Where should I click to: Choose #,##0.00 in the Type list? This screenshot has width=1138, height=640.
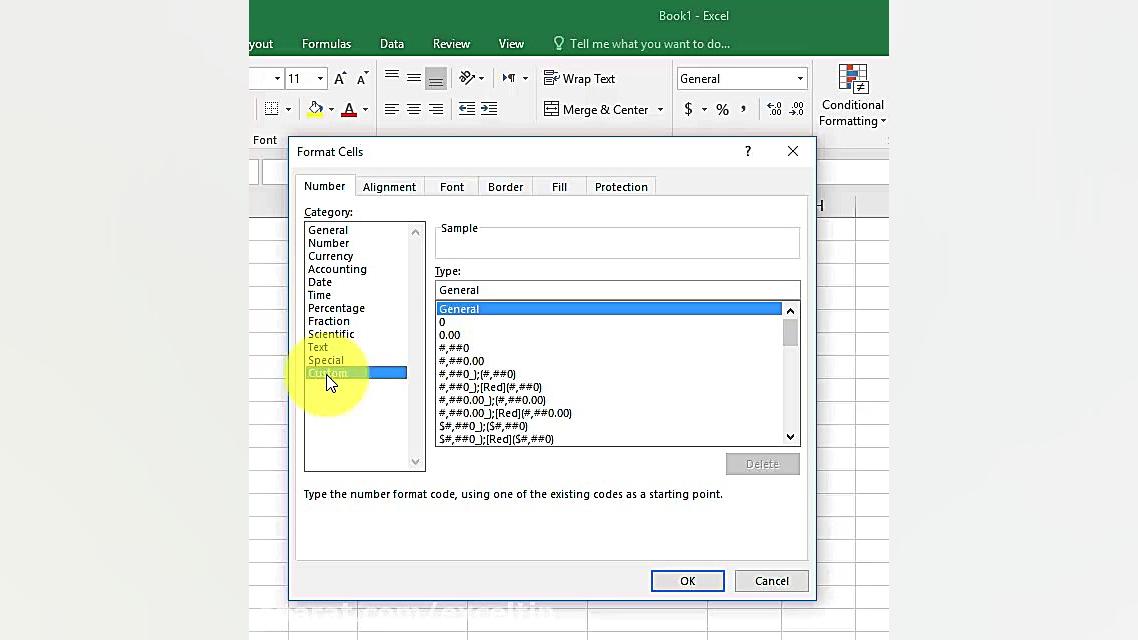tap(461, 361)
